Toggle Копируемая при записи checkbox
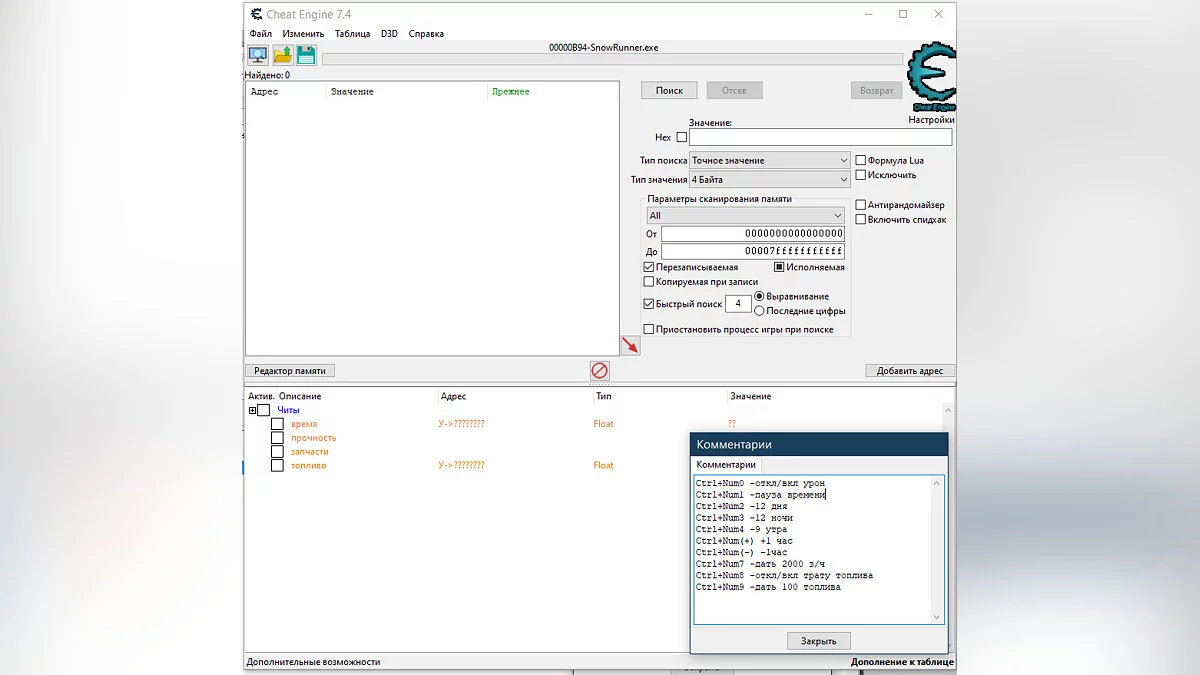The image size is (1200, 675). coord(649,282)
